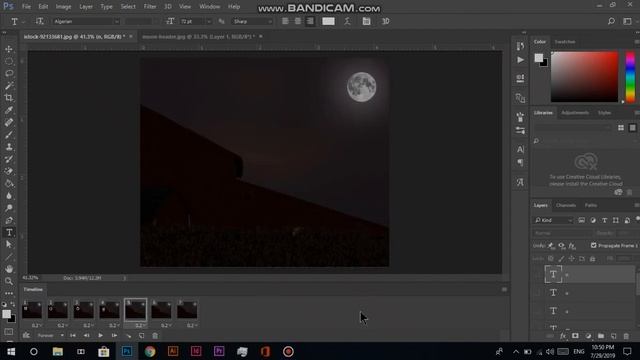Viewport: 640px width, 360px height.
Task: Toggle the adjustment layer filter icon
Action: [x=593, y=220]
